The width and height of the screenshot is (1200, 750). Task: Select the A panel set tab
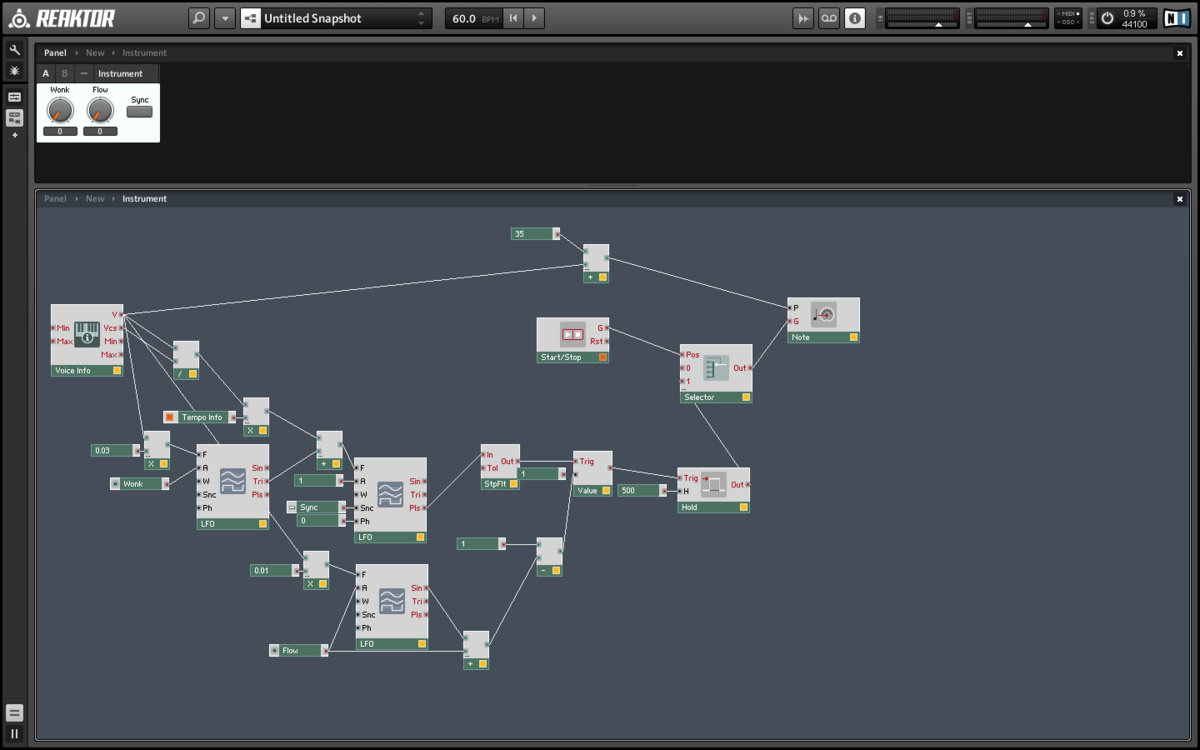pos(46,73)
